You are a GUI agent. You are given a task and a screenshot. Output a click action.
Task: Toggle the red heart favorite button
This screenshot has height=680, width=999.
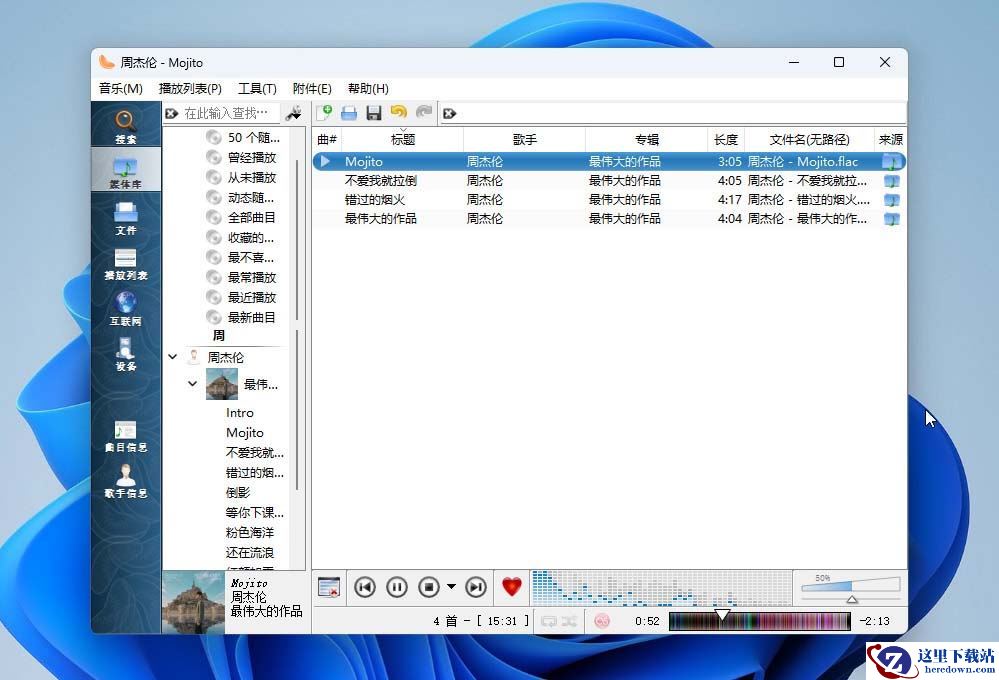[512, 587]
